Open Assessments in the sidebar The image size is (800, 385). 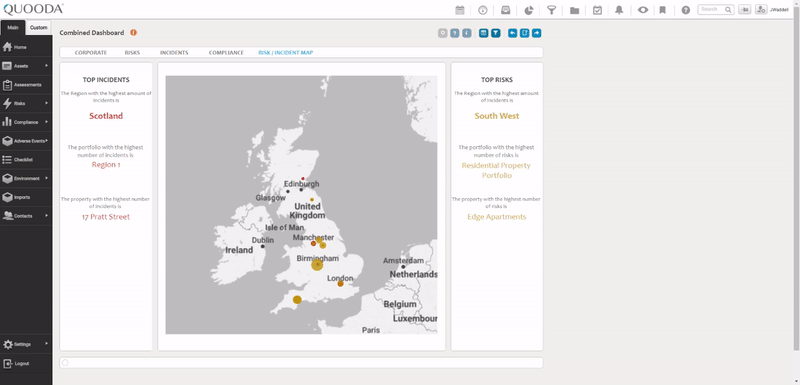[x=26, y=85]
